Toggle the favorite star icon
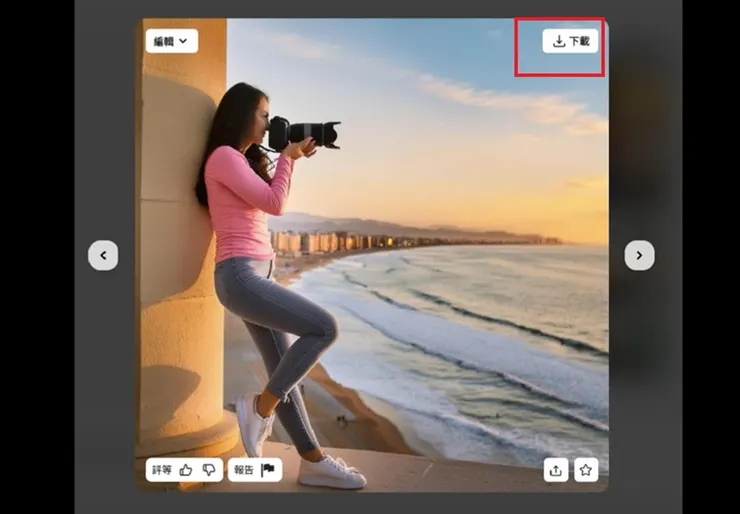The image size is (740, 514). pos(586,470)
